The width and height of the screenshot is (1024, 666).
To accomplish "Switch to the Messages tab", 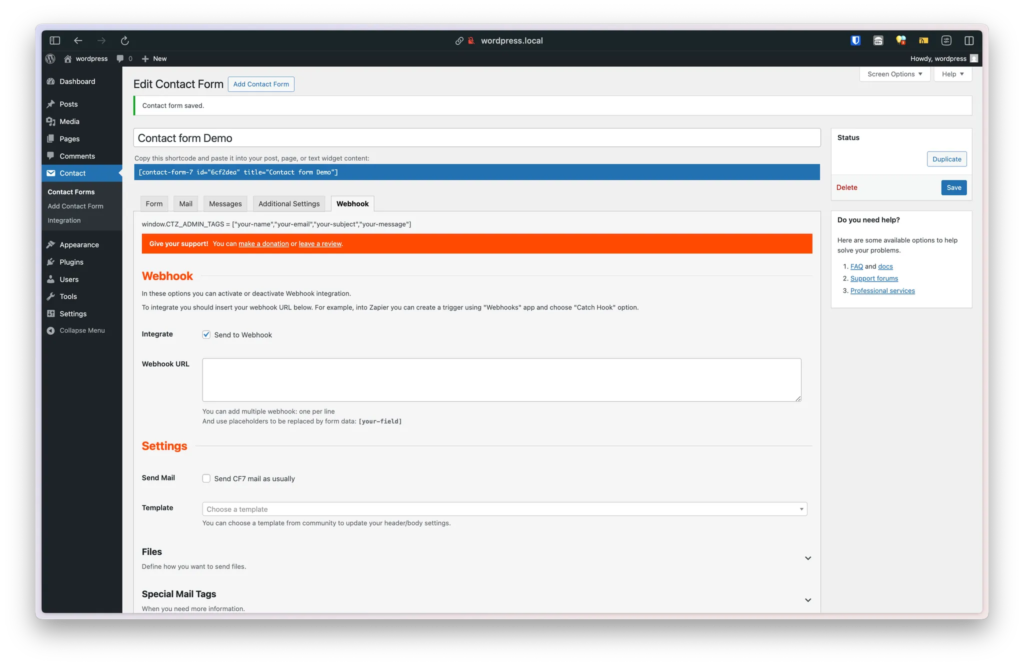I will (225, 204).
